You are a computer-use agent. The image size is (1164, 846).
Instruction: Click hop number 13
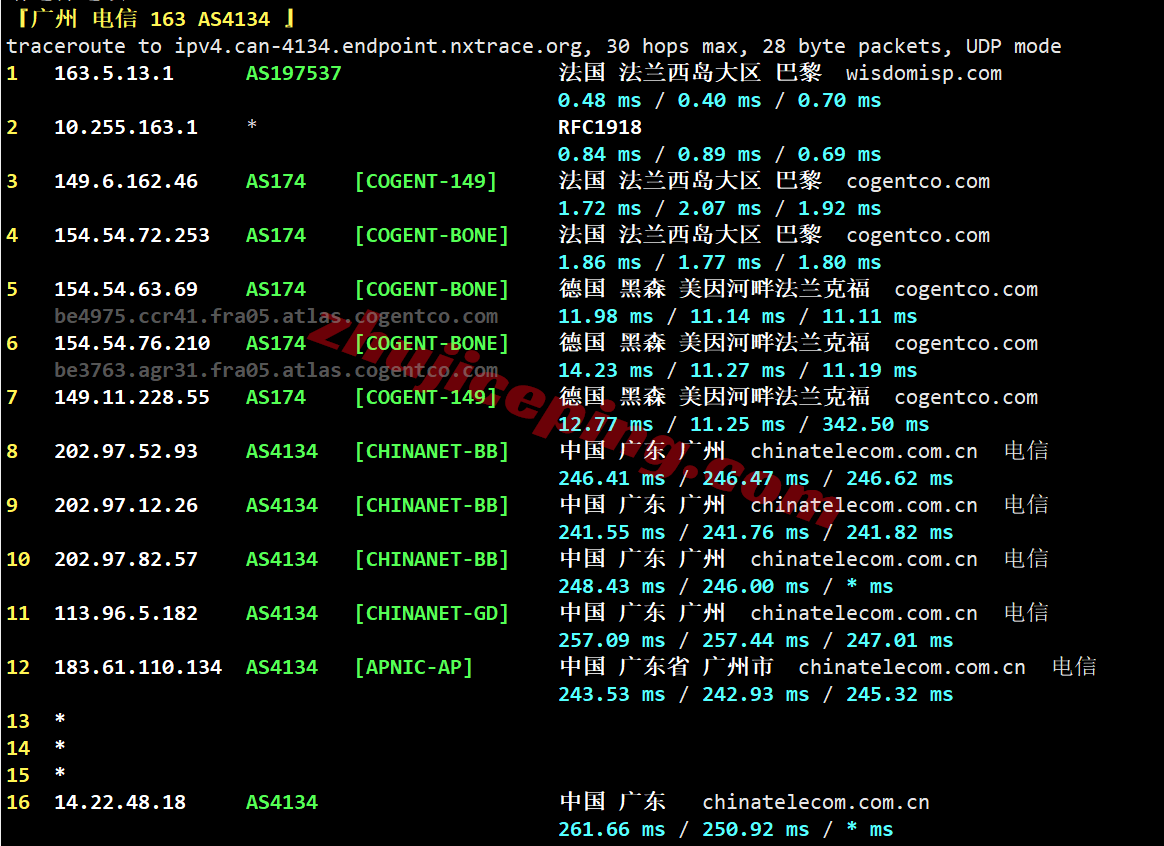point(18,721)
